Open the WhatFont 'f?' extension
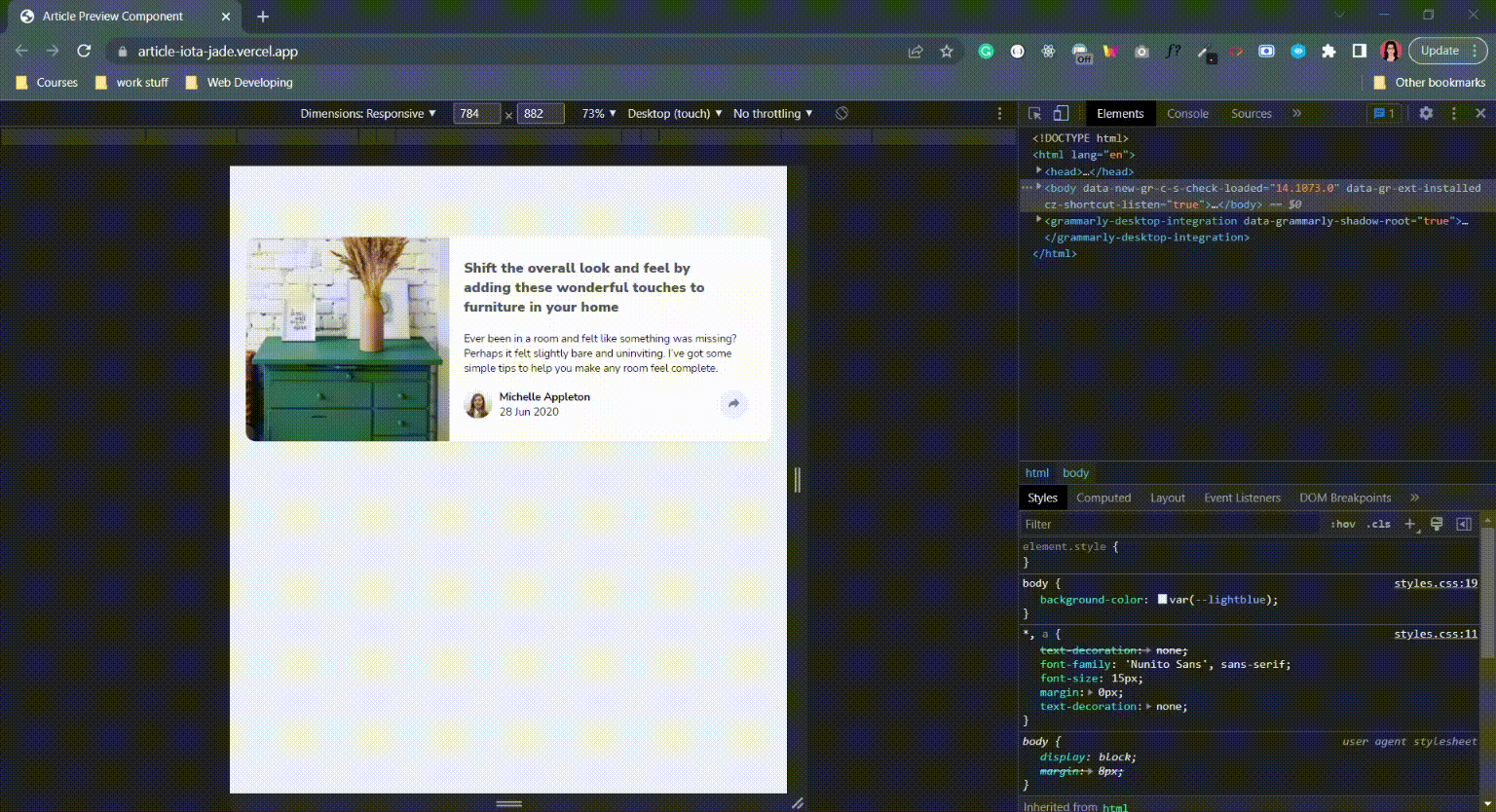 tap(1174, 52)
